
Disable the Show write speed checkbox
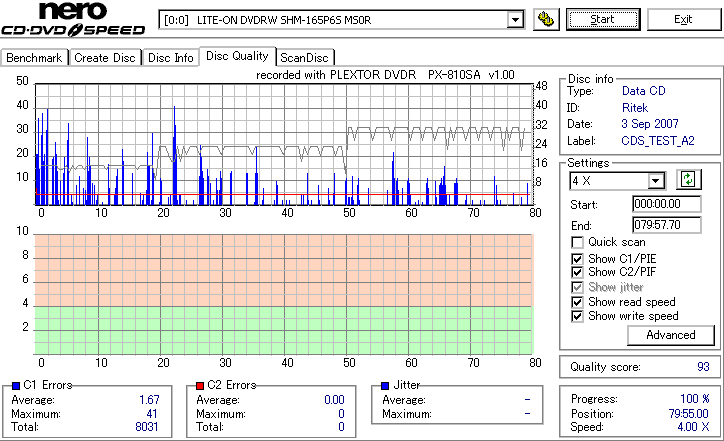577,316
